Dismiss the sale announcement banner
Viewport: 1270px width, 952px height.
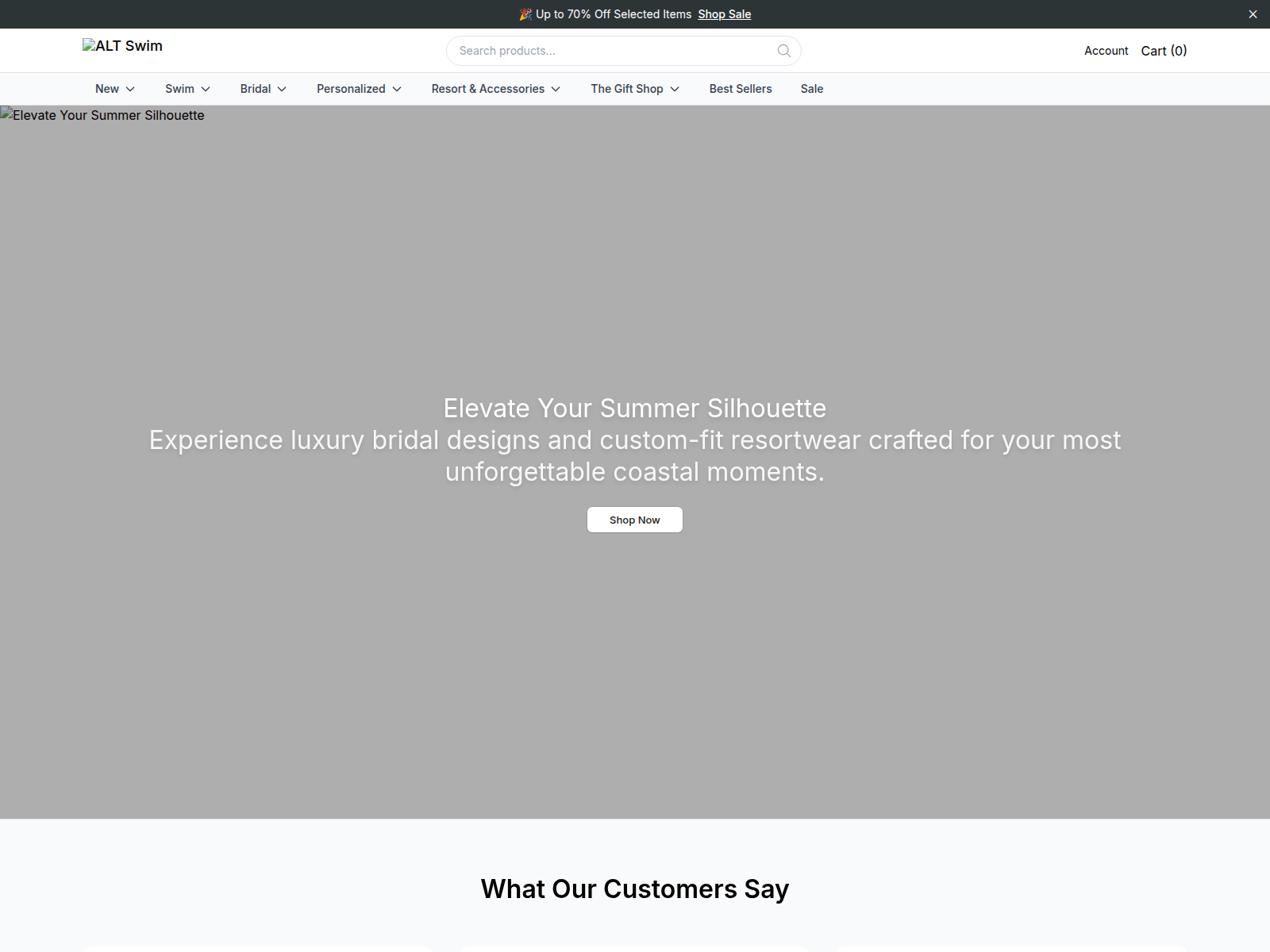coord(1253,14)
